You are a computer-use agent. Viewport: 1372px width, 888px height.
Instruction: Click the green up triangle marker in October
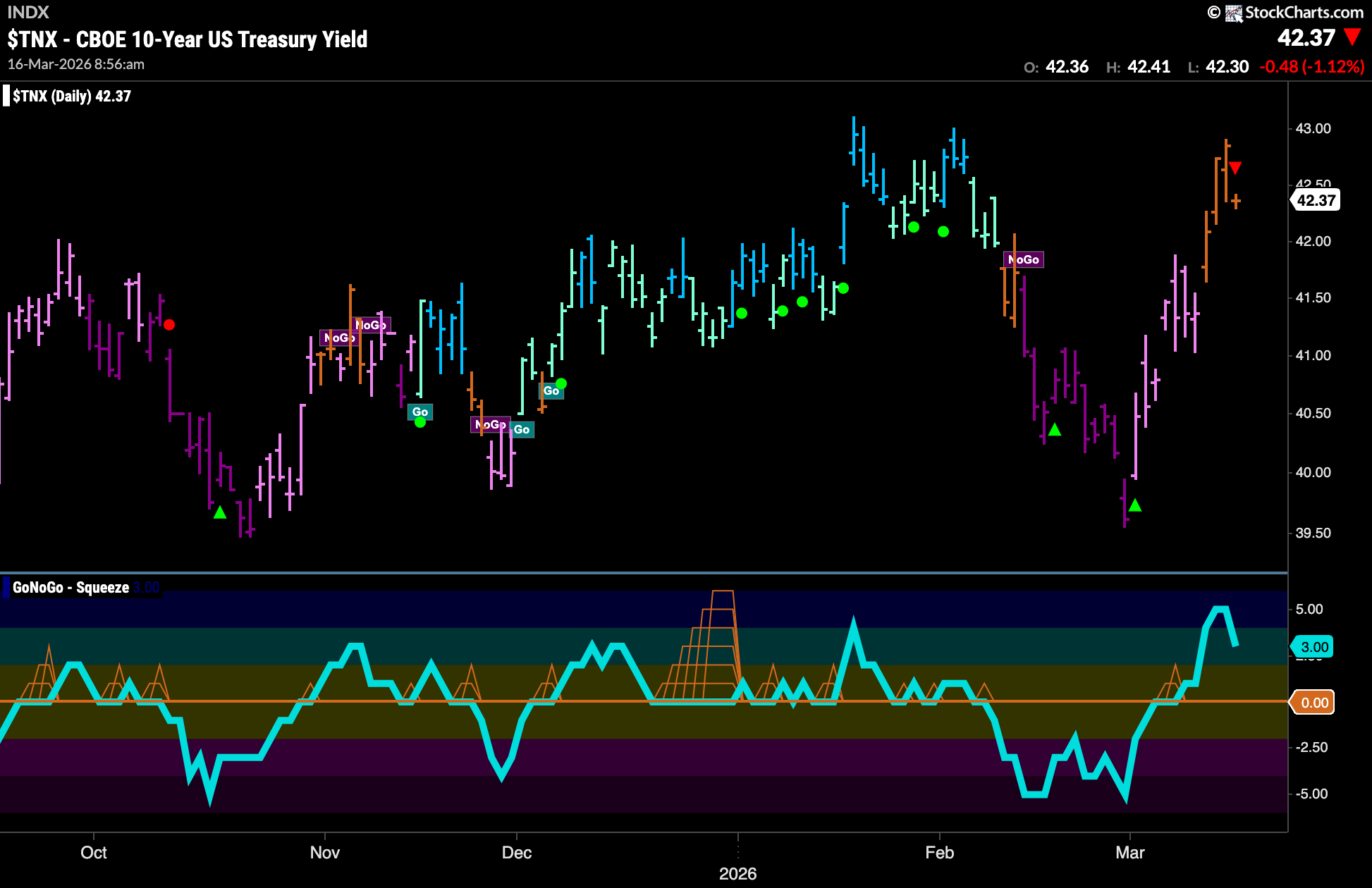[220, 512]
